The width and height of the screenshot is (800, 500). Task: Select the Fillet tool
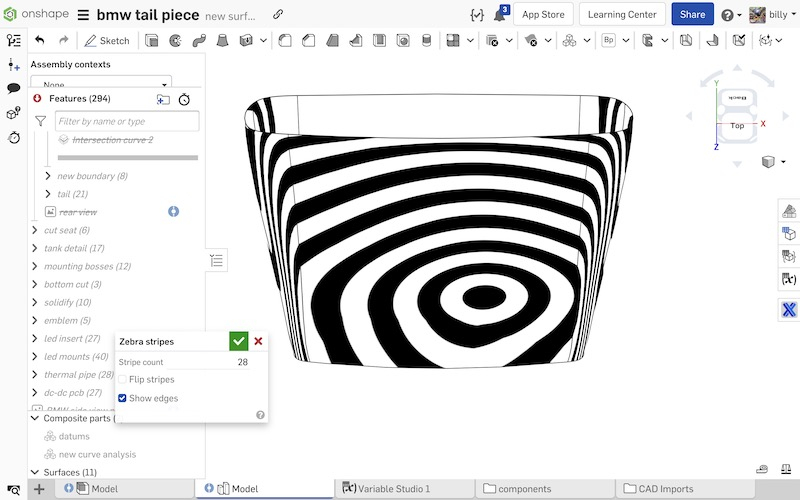(x=285, y=40)
